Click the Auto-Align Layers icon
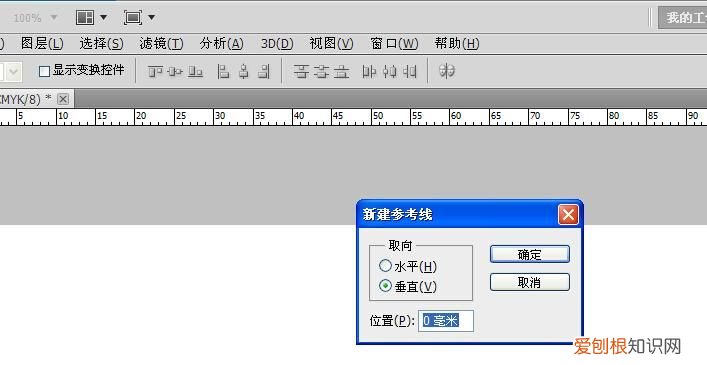 447,71
